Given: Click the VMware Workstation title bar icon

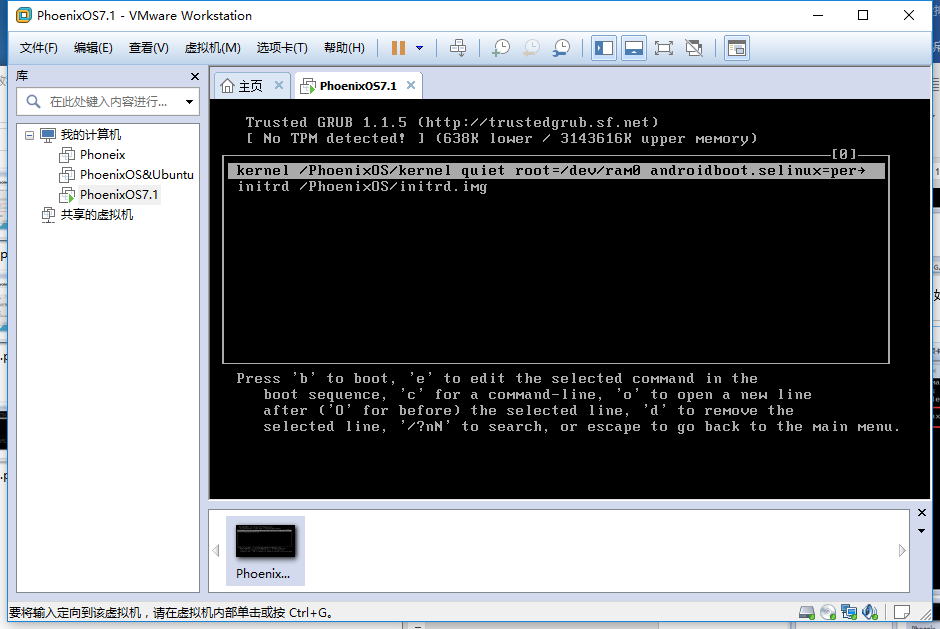Looking at the screenshot, I should [23, 15].
